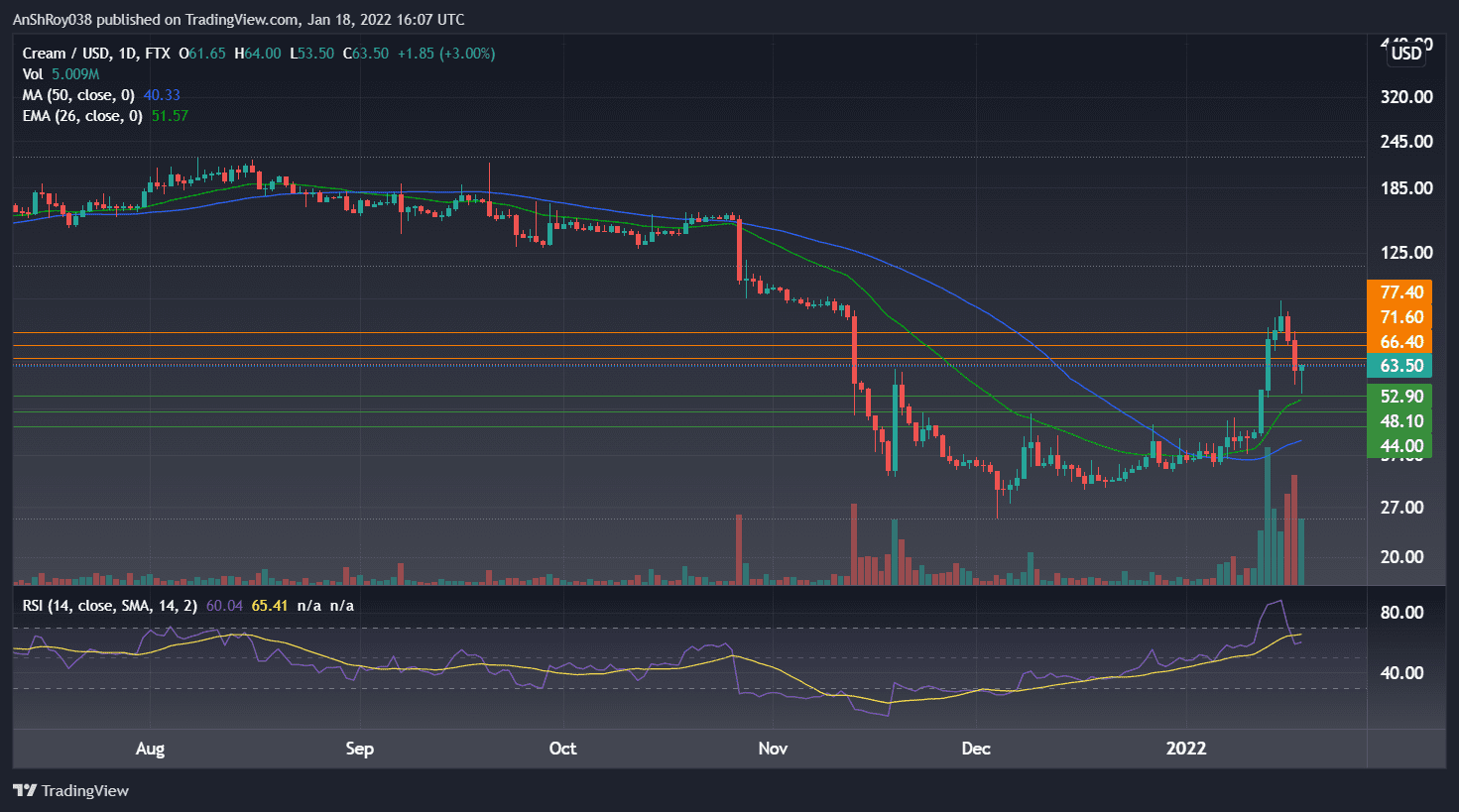Viewport: 1459px width, 812px height.
Task: Click the 77.40 orange price level label
Action: [x=1399, y=293]
